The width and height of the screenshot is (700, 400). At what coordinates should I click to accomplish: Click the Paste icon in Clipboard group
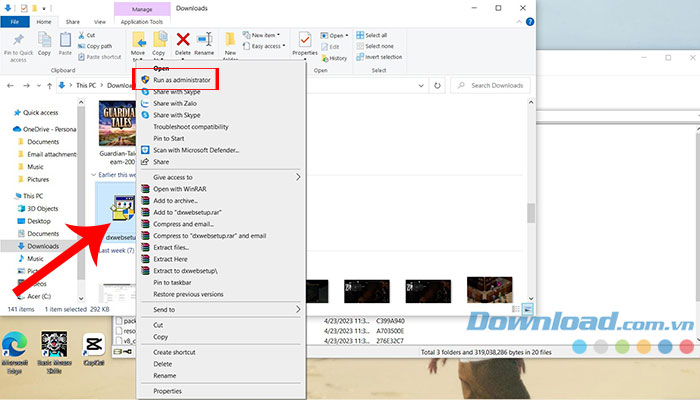[63, 41]
